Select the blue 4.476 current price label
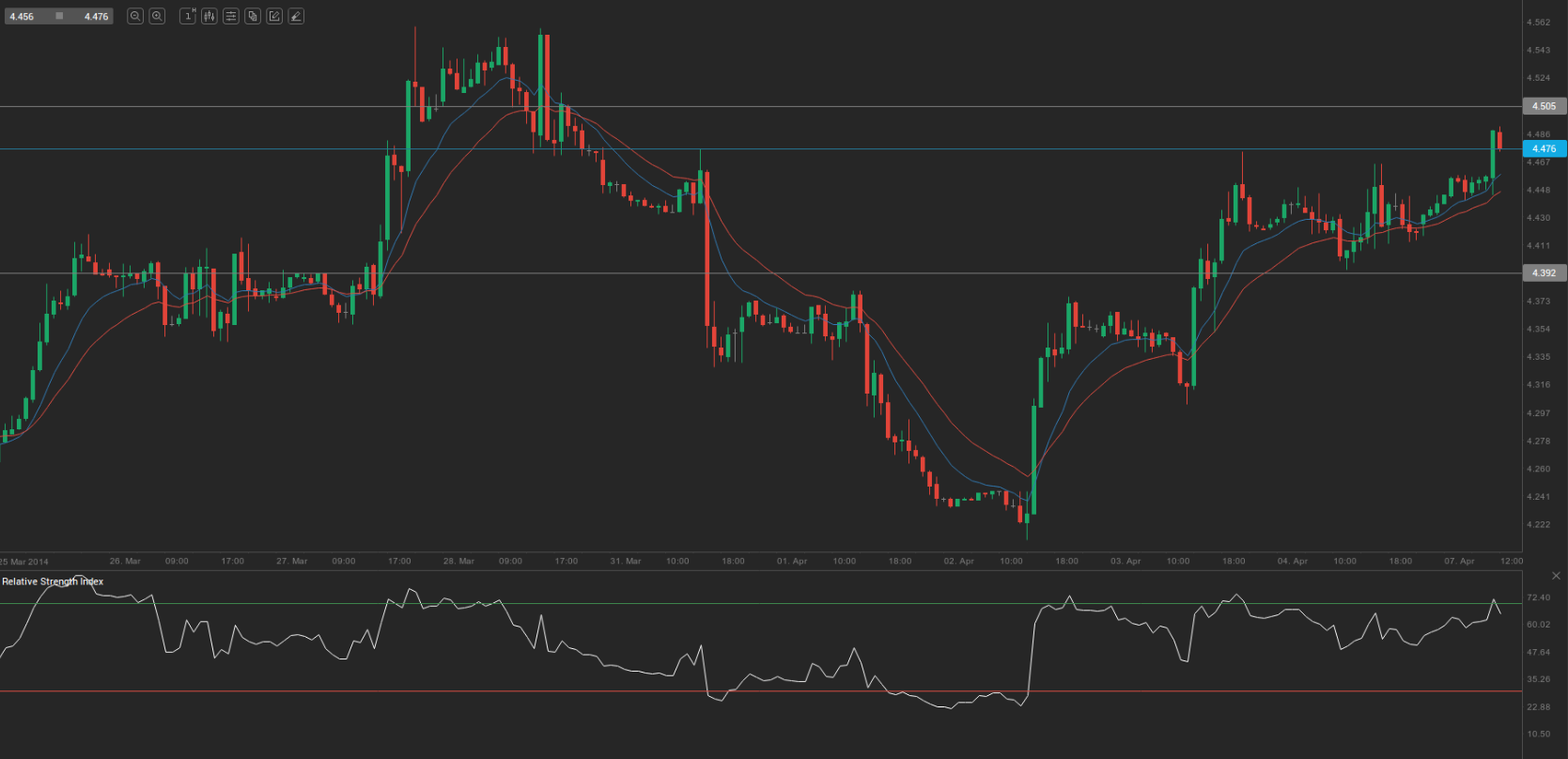 (1544, 148)
